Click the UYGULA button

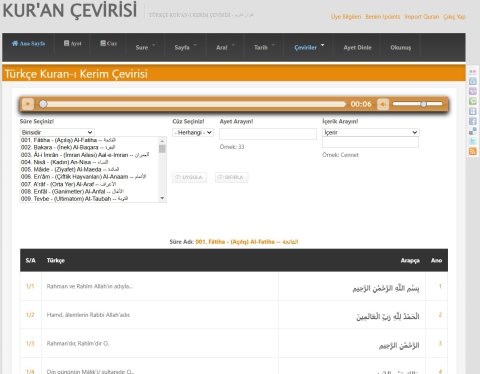click(189, 177)
